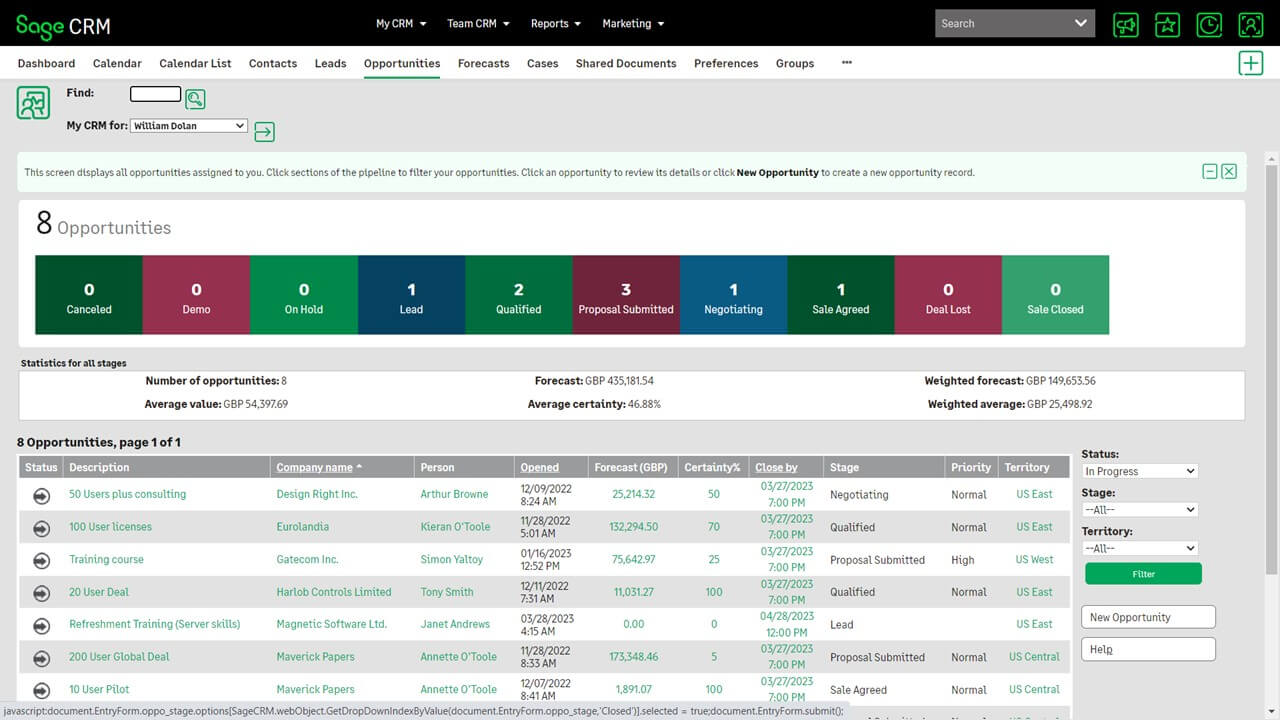Open the favorites star icon

click(x=1167, y=25)
